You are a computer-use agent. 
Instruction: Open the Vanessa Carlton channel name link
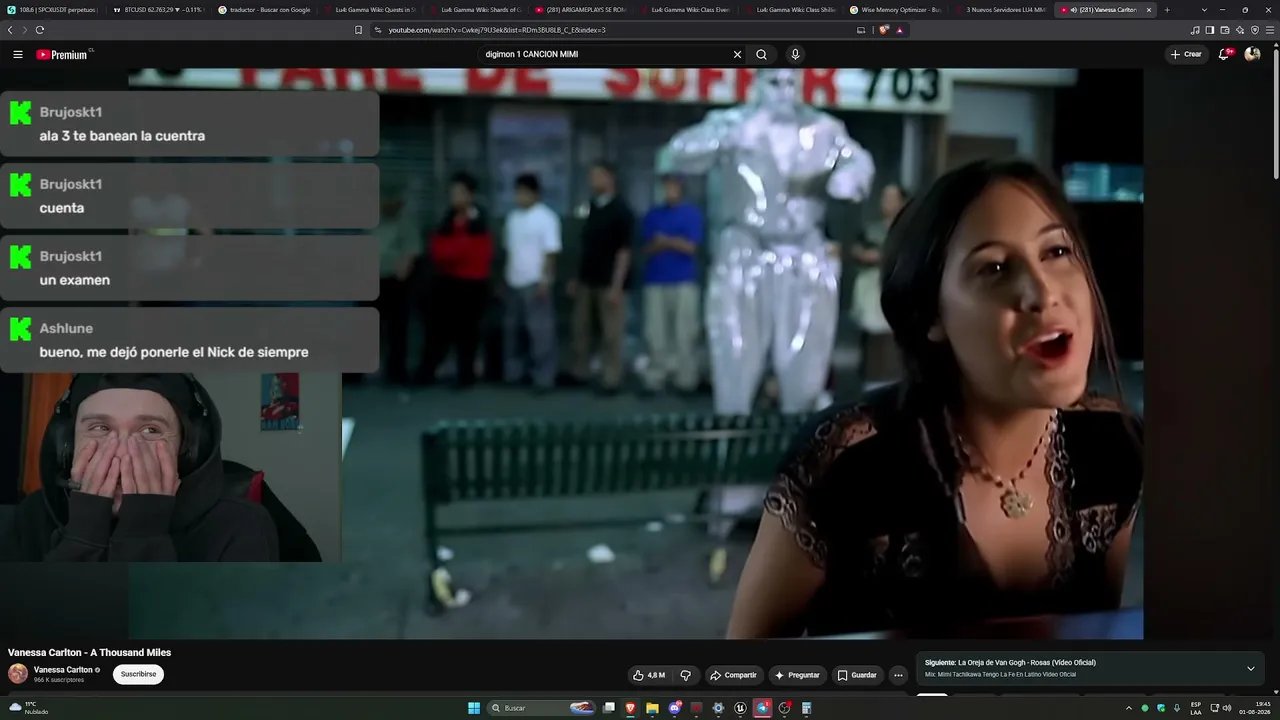pos(63,670)
